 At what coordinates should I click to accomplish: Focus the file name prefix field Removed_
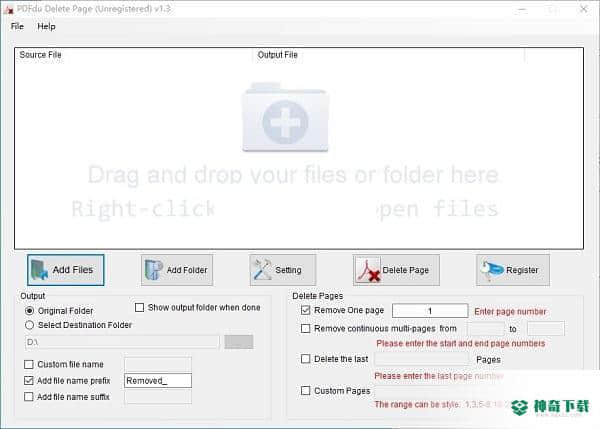pos(158,381)
